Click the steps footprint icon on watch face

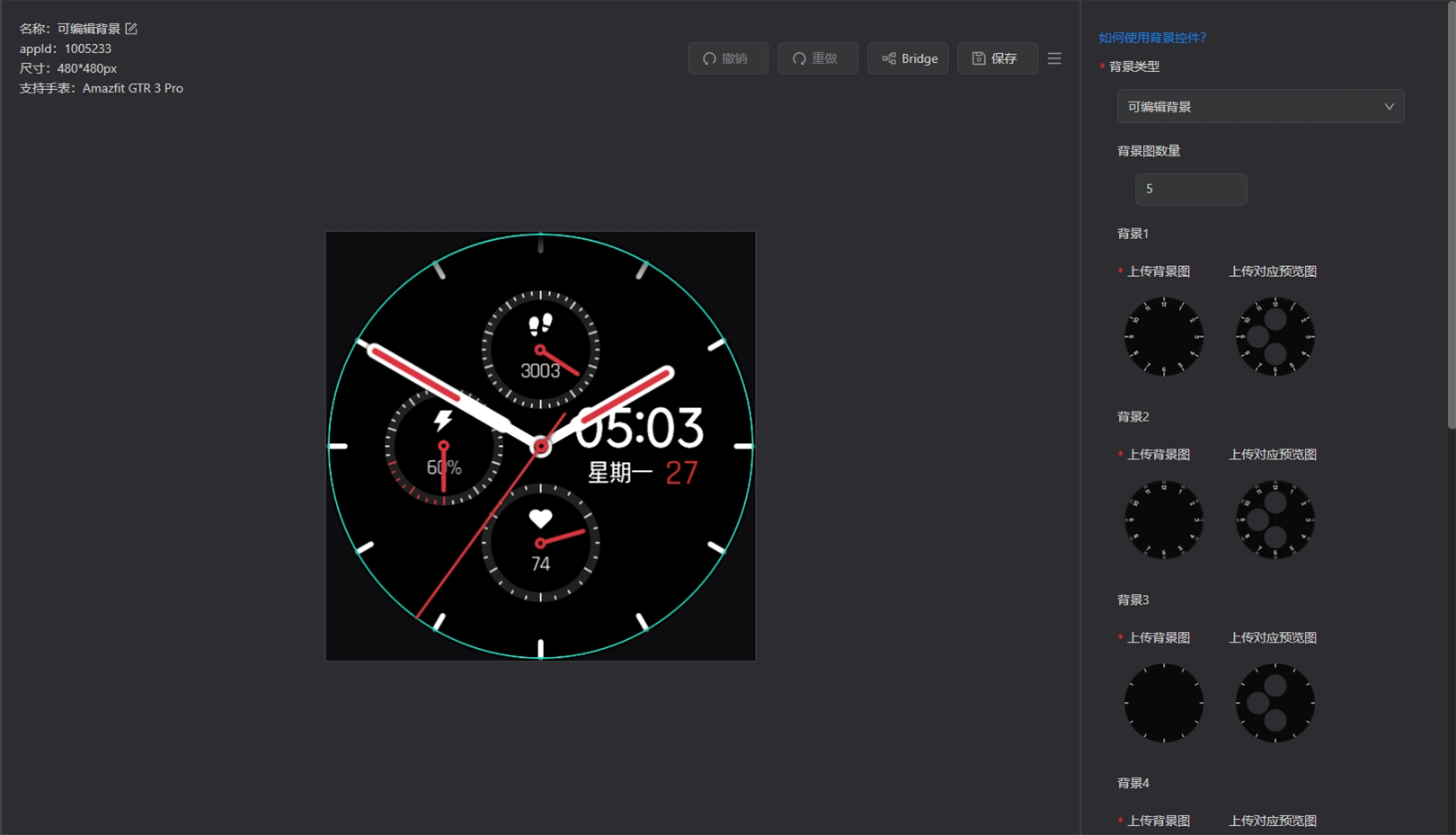[x=540, y=324]
